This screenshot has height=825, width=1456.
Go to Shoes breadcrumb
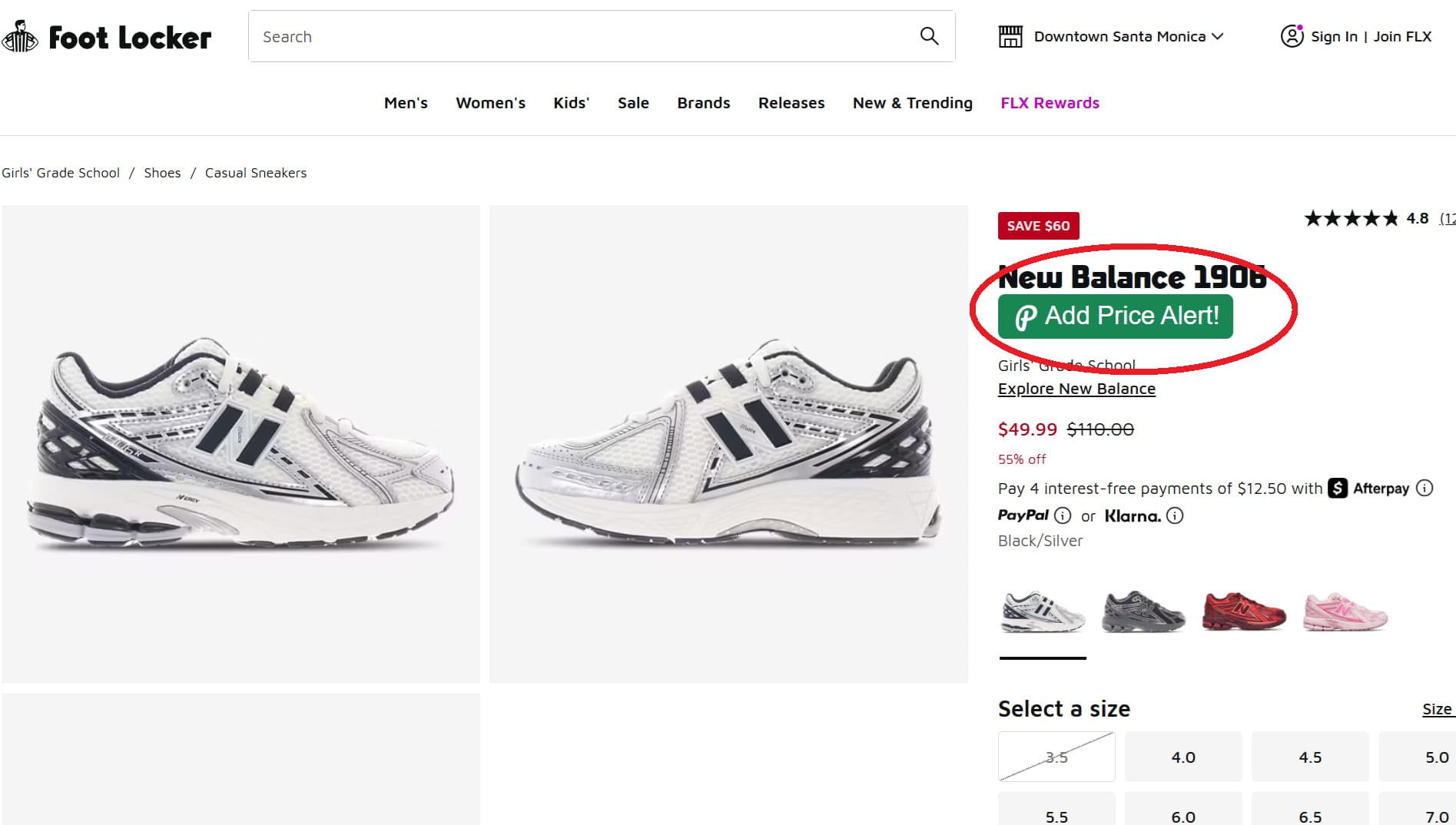tap(162, 173)
